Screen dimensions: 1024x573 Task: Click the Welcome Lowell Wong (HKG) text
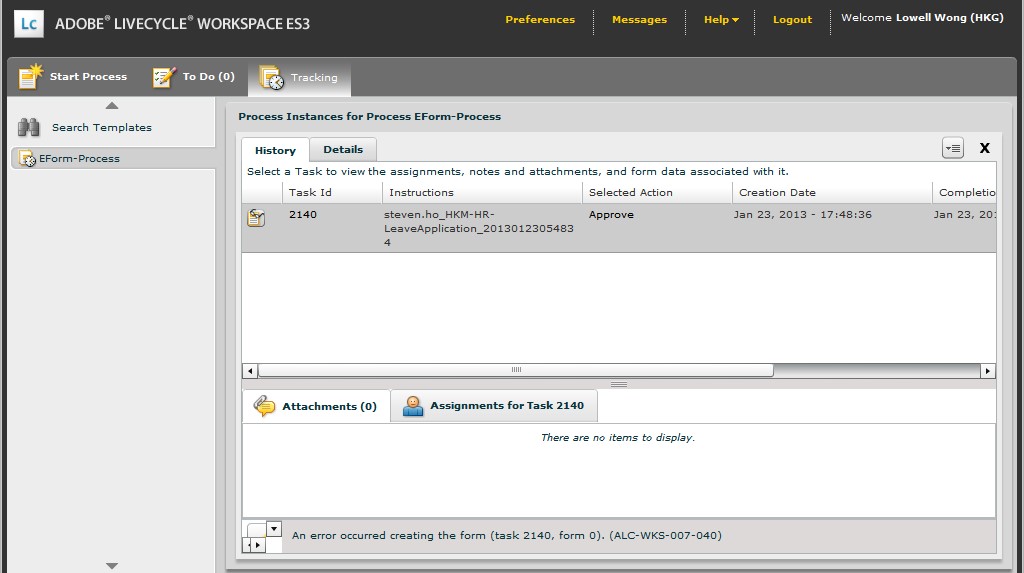coord(922,18)
